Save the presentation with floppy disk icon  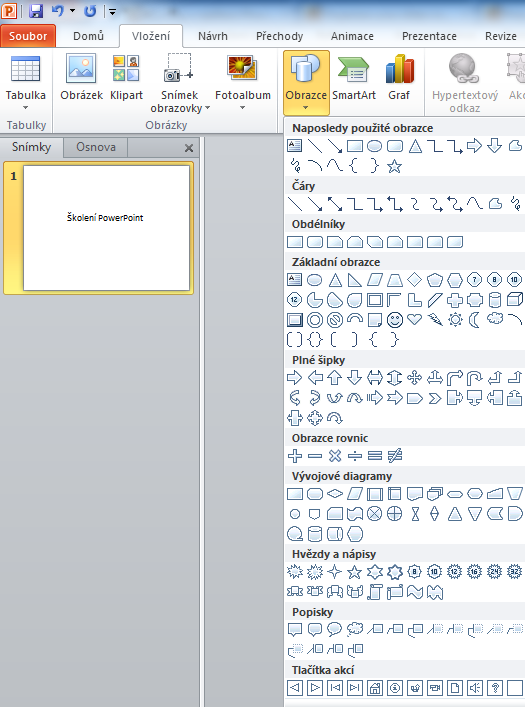[x=36, y=11]
